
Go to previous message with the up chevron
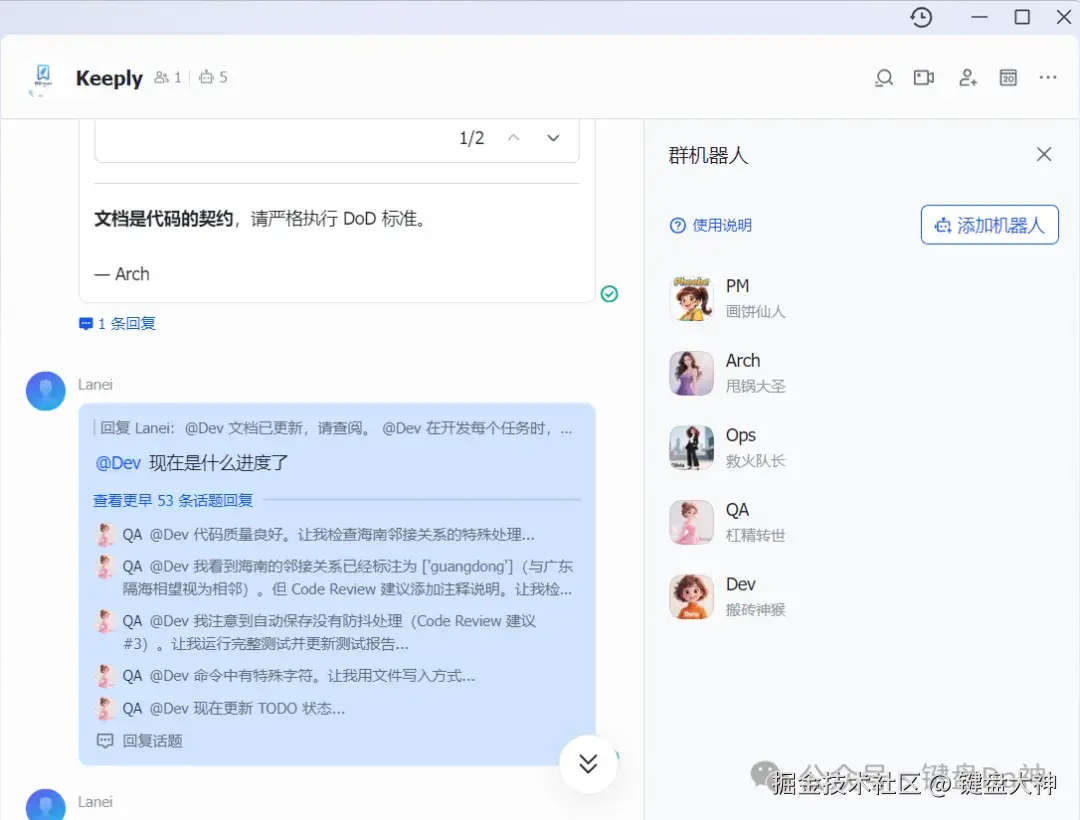(x=513, y=138)
